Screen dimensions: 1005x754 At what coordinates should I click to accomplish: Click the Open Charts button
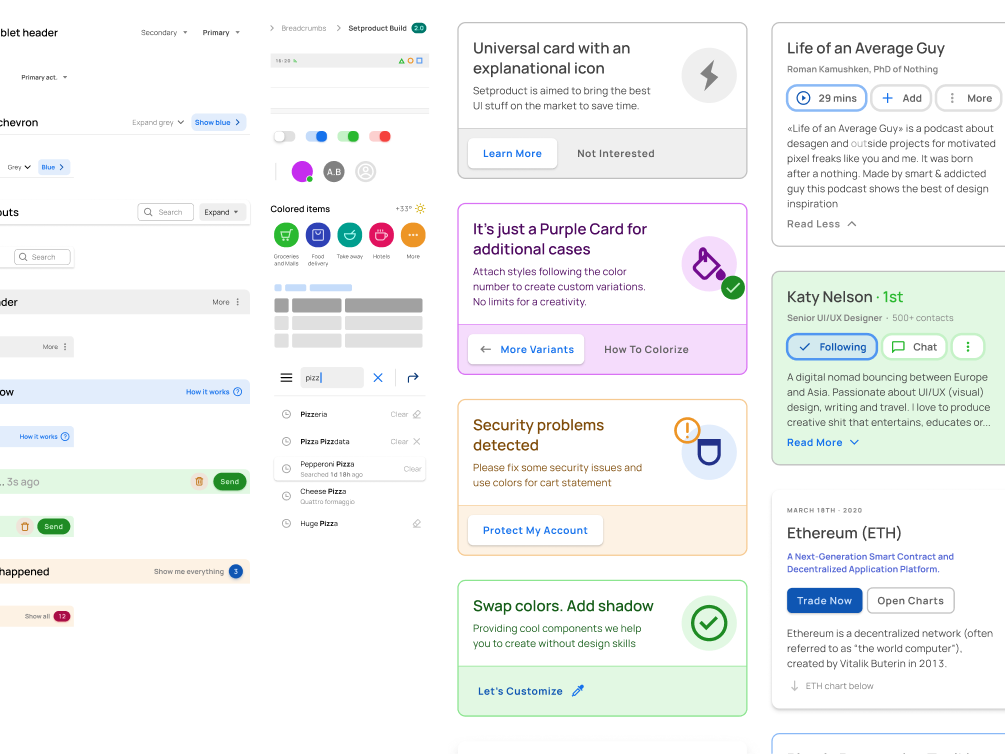910,601
